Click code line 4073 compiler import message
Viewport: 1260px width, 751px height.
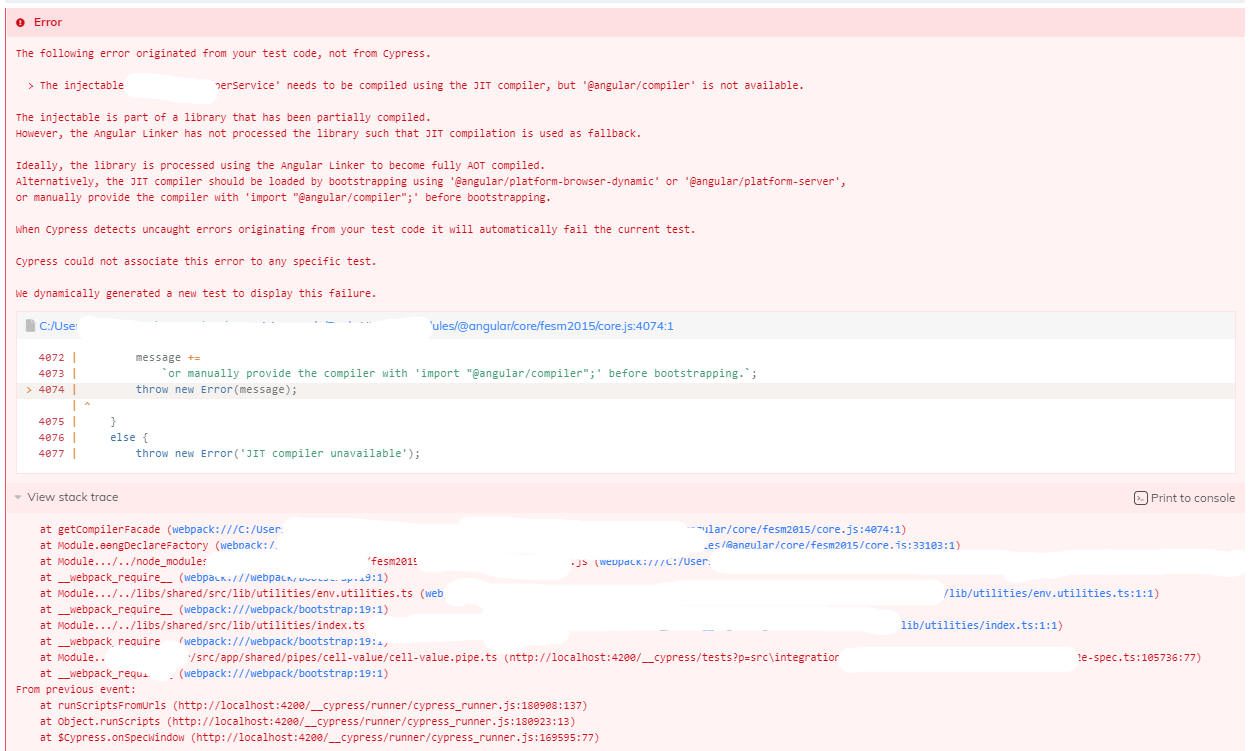click(x=458, y=373)
